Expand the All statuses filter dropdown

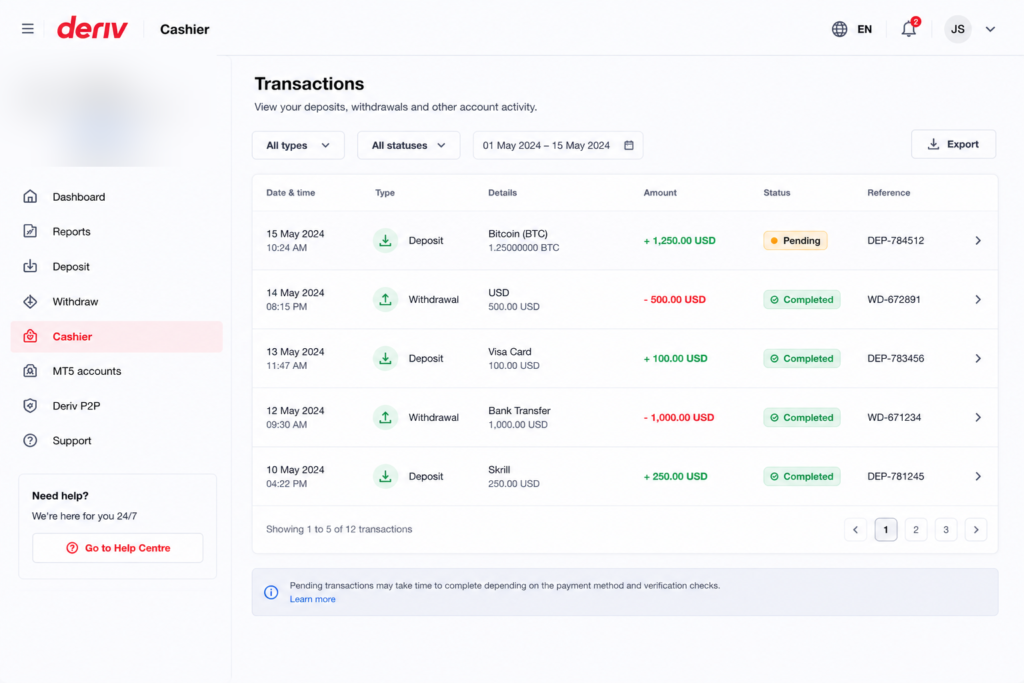pos(408,145)
